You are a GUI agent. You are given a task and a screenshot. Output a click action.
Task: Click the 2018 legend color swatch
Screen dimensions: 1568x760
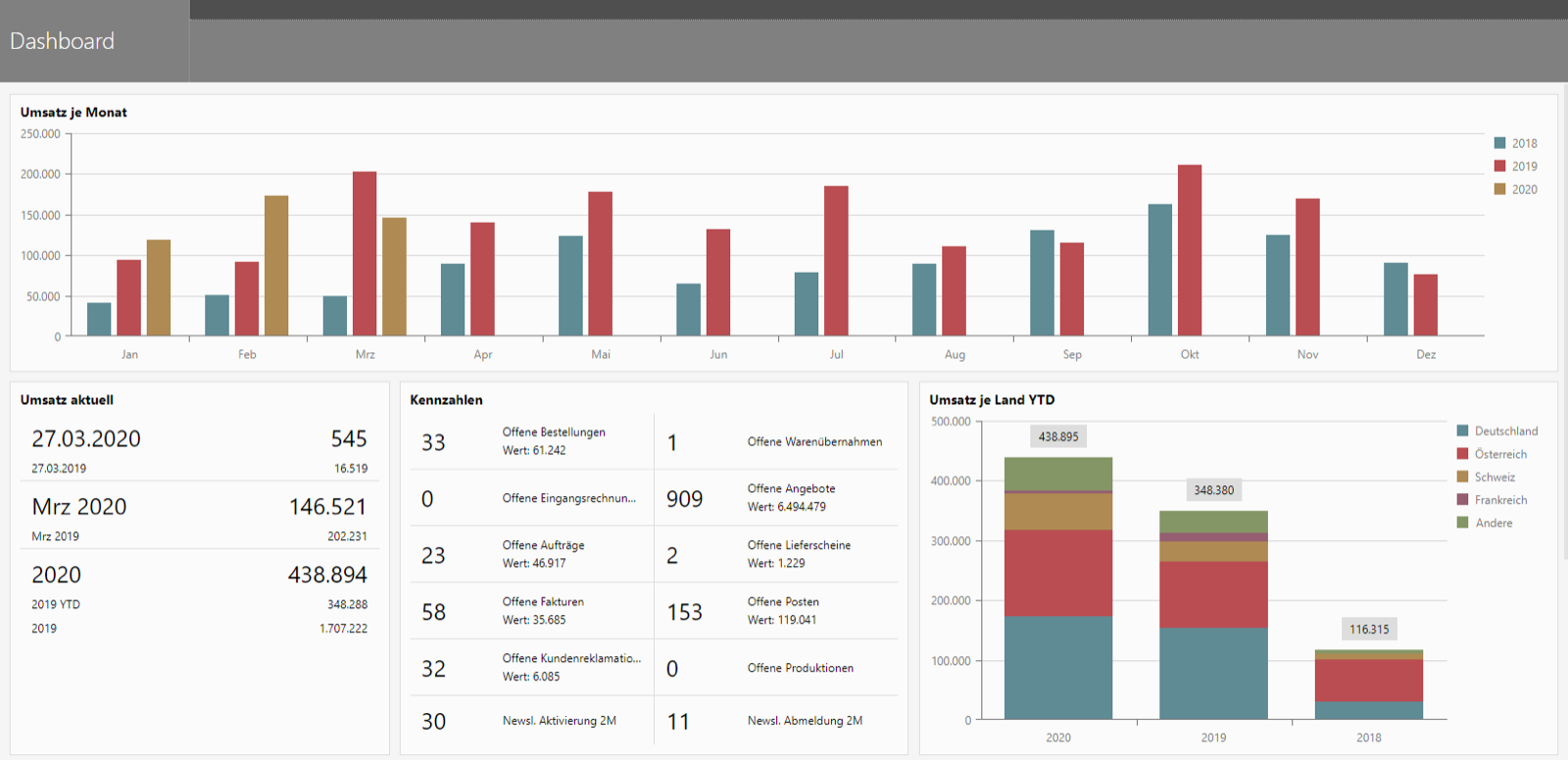pos(1499,143)
